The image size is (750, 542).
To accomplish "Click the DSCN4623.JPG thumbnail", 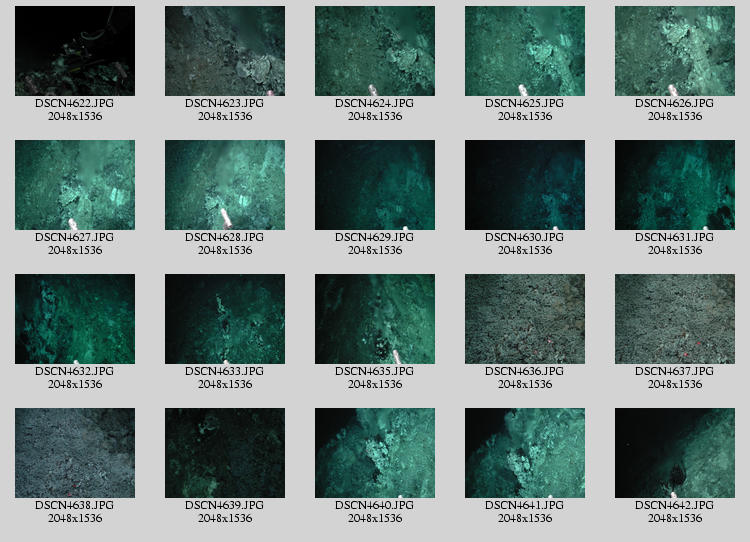I will click(x=225, y=51).
